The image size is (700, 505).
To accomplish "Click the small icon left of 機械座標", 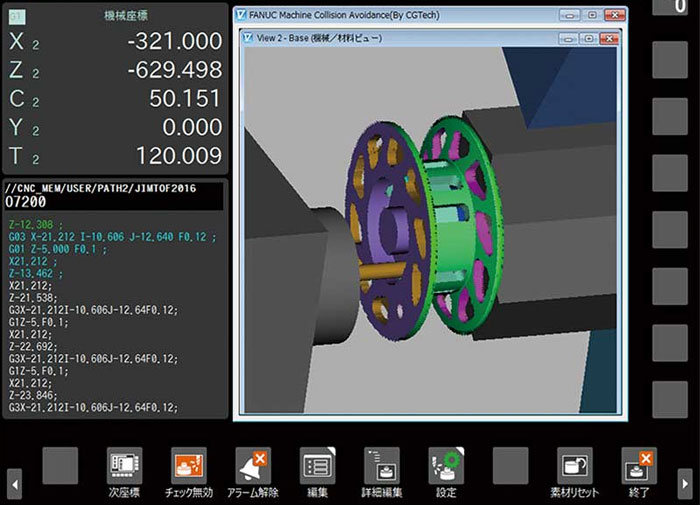I will coord(17,17).
